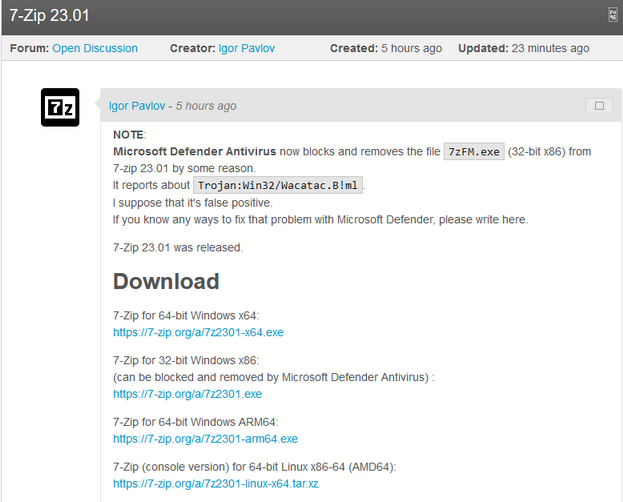Click the NOTE heading text
623x502 pixels.
130,135
